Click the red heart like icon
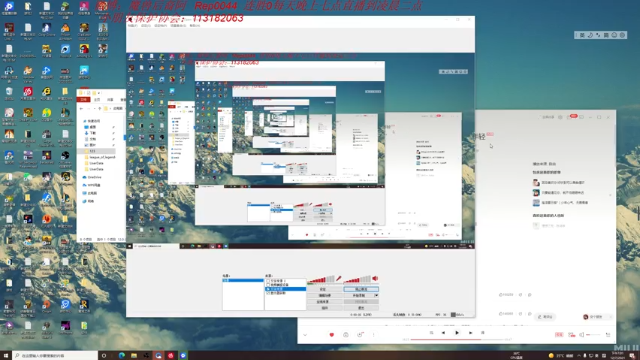 tap(331, 335)
